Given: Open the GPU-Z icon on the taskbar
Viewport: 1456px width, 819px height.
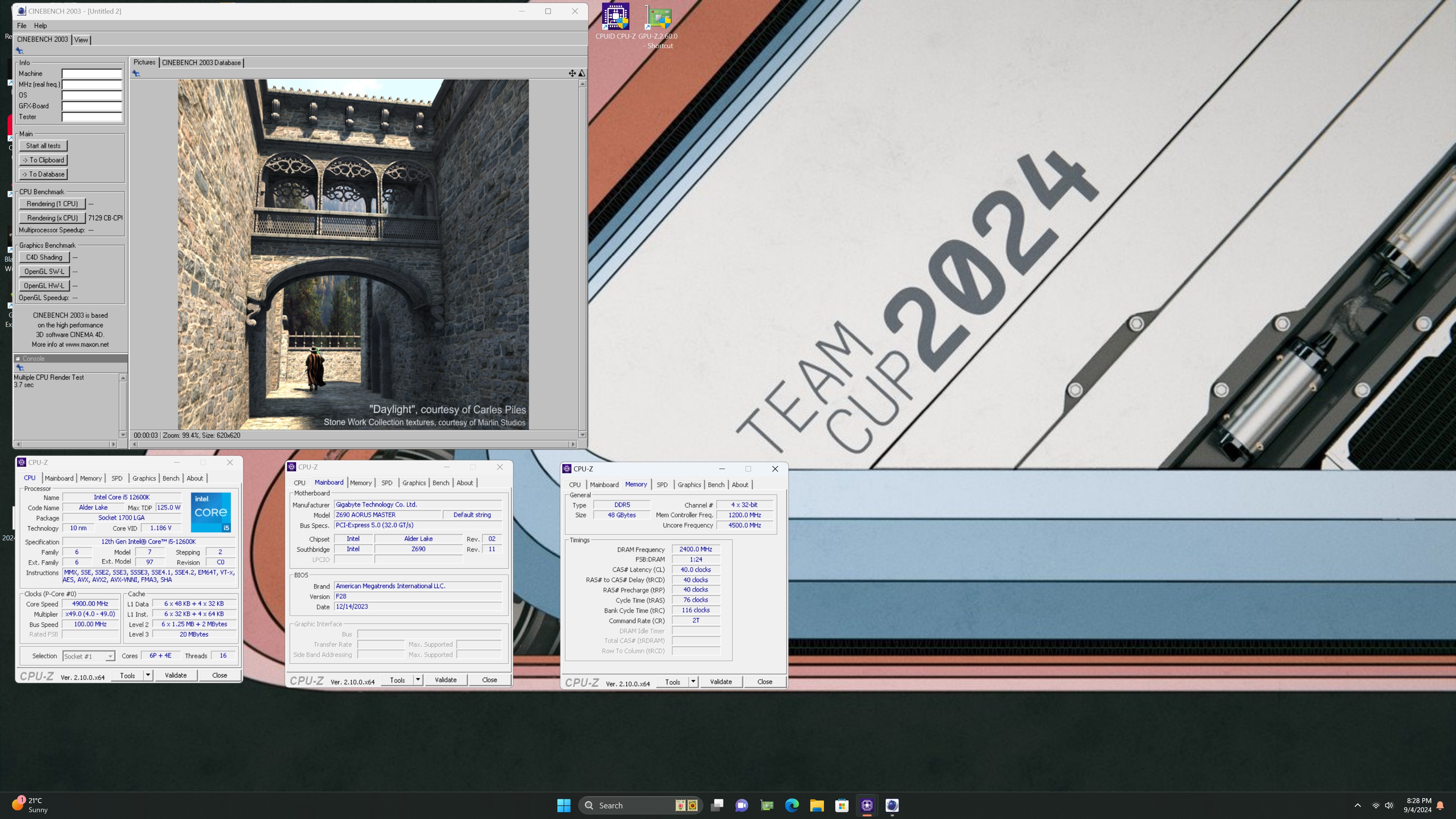Looking at the screenshot, I should point(767,805).
